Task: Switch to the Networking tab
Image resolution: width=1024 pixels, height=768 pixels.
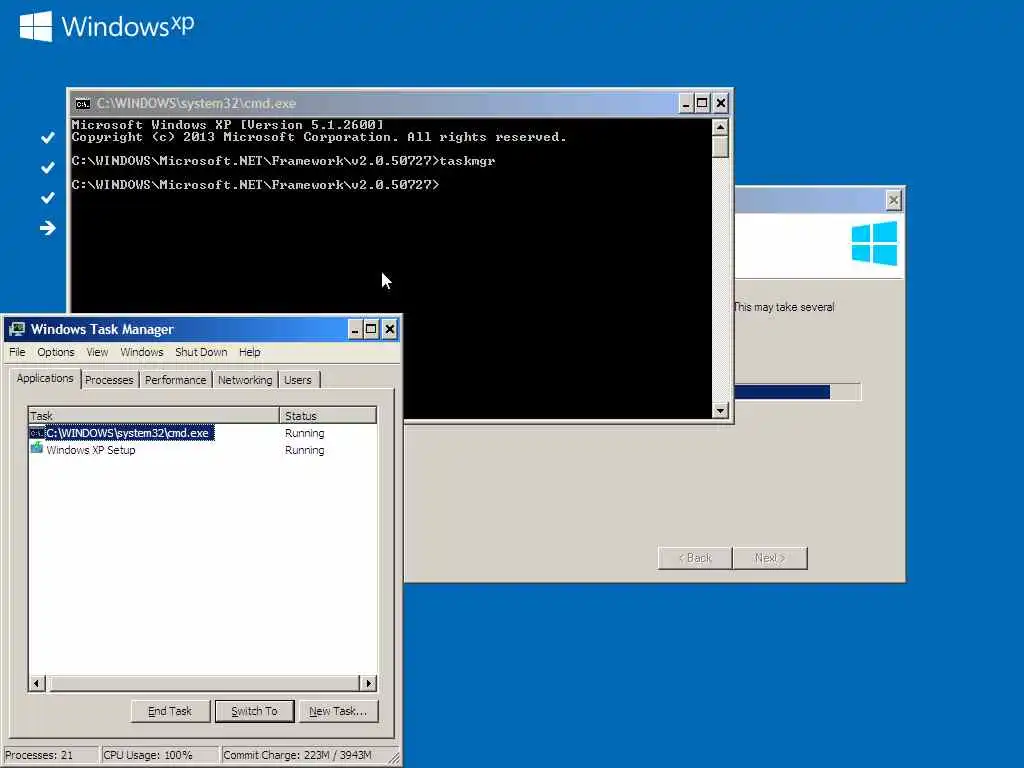Action: [x=245, y=380]
